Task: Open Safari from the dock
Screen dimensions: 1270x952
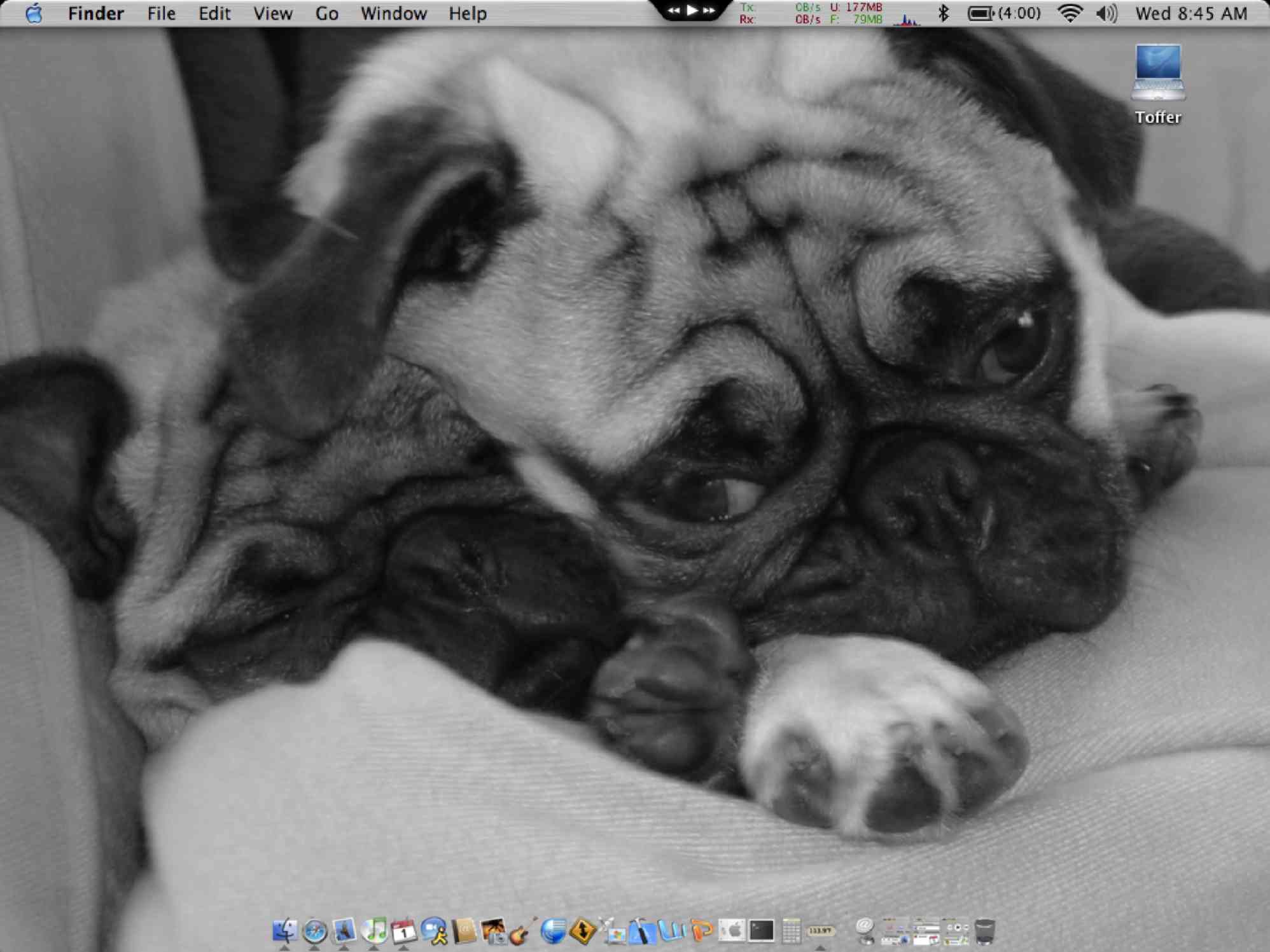Action: tap(314, 932)
